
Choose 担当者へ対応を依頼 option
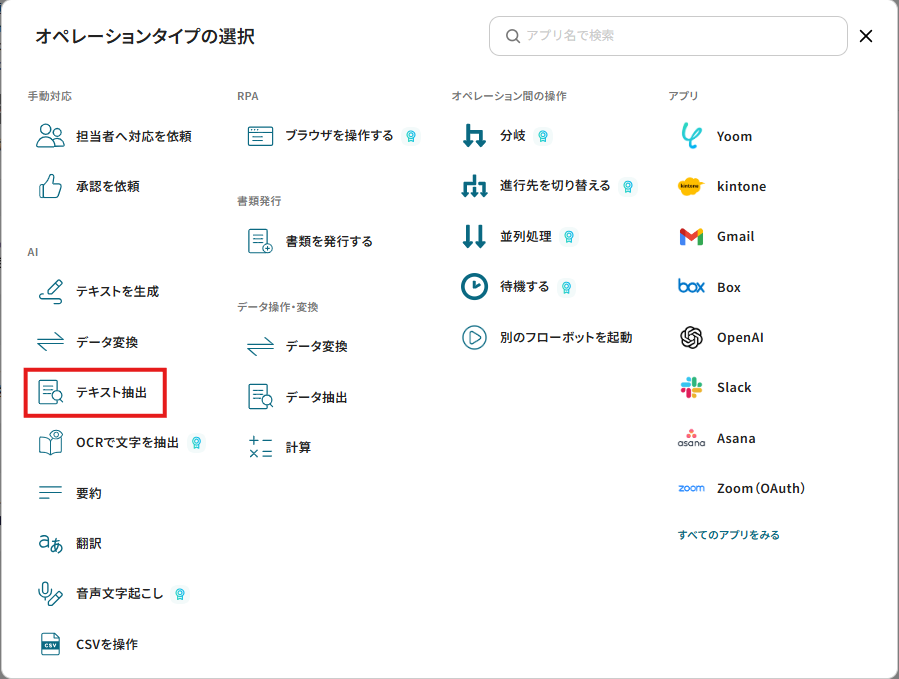point(133,136)
